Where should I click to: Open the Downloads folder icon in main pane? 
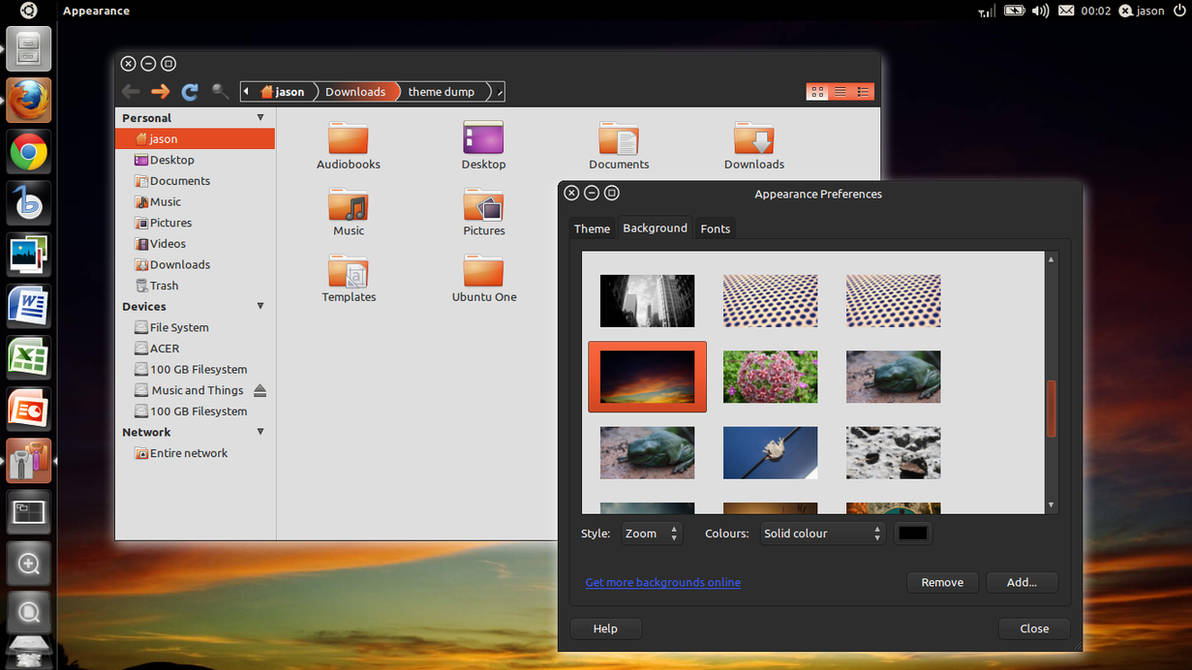click(754, 146)
